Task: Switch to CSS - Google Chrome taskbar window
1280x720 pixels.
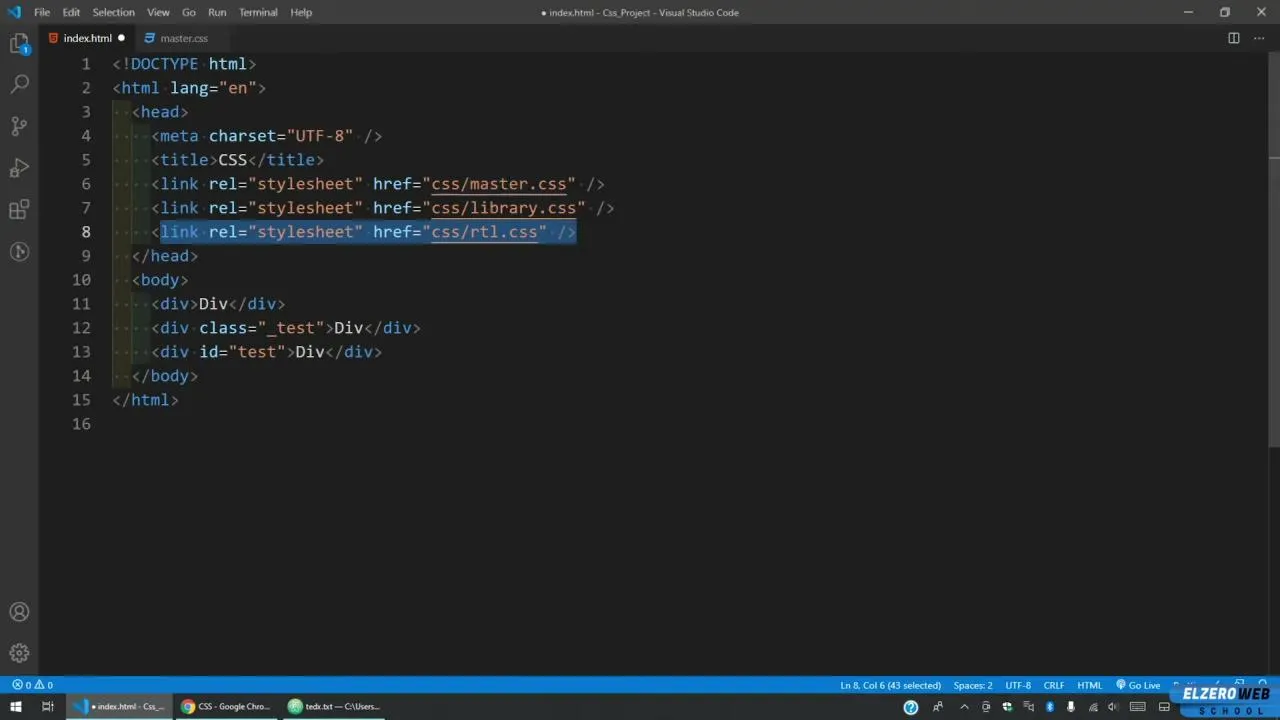Action: tap(226, 707)
